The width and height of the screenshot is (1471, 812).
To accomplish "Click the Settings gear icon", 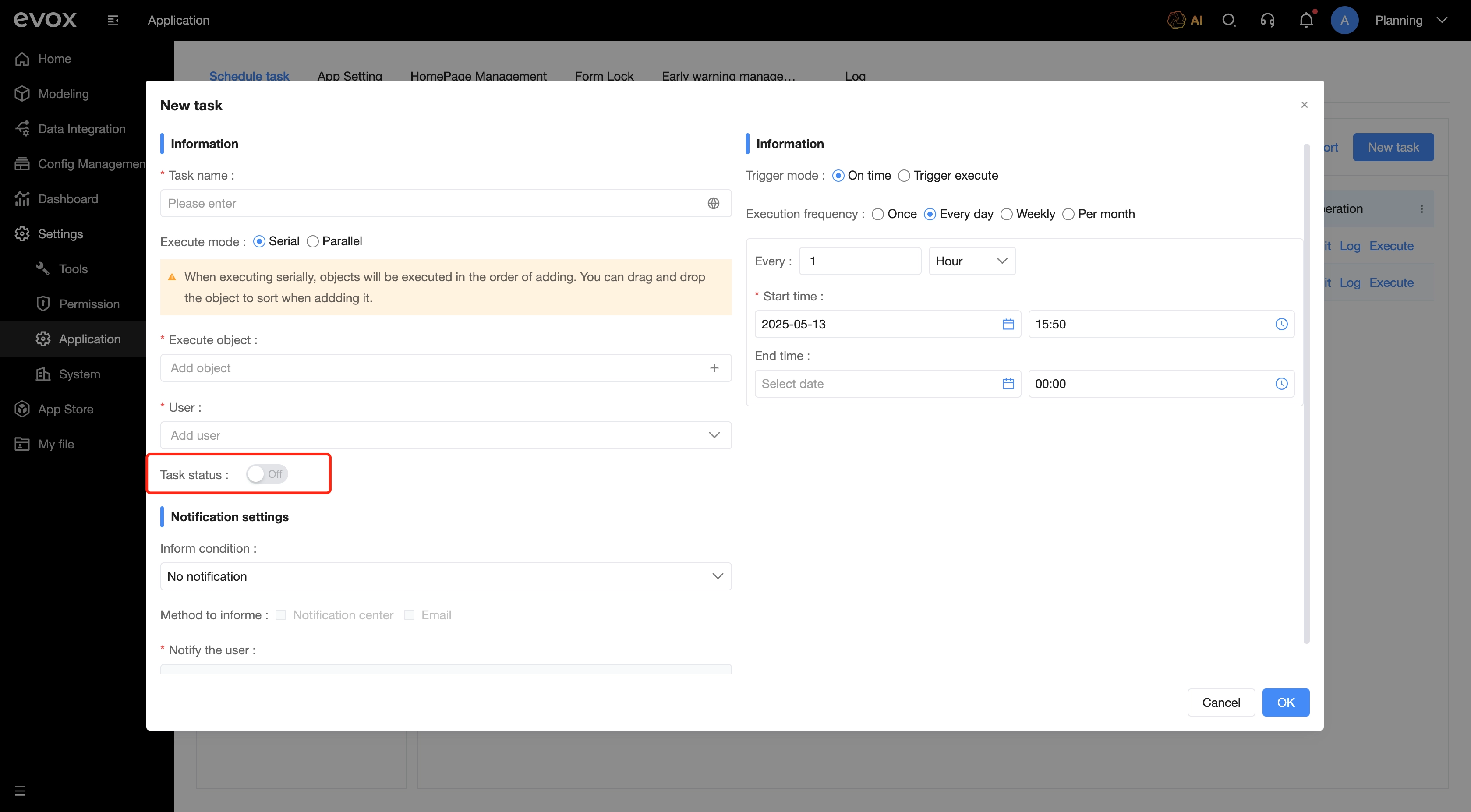I will [22, 234].
